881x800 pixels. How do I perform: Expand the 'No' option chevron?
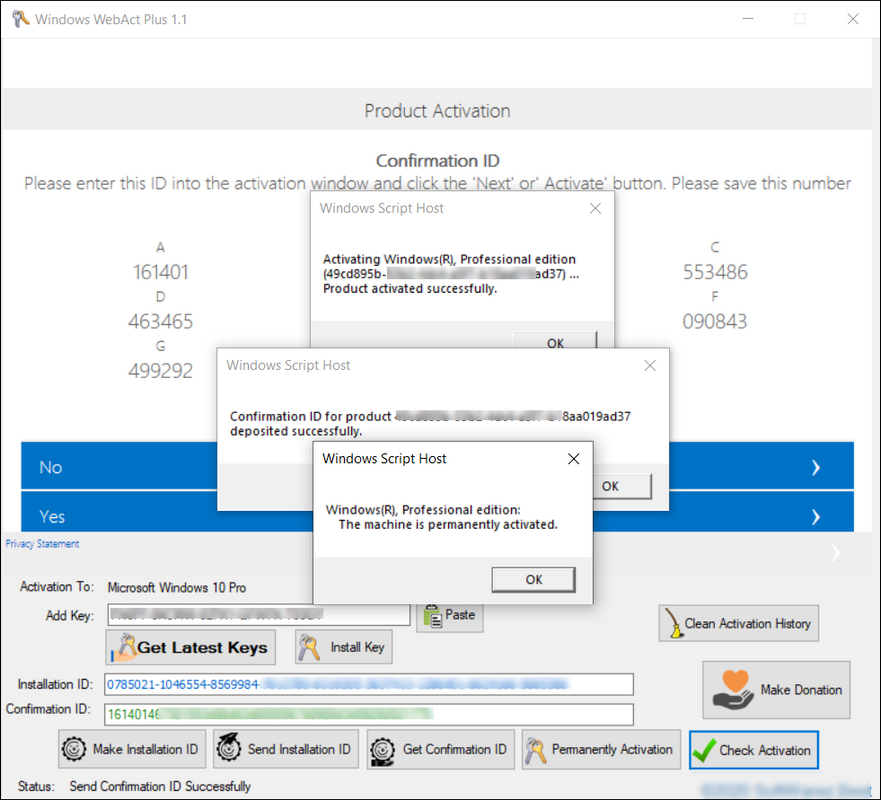point(816,467)
